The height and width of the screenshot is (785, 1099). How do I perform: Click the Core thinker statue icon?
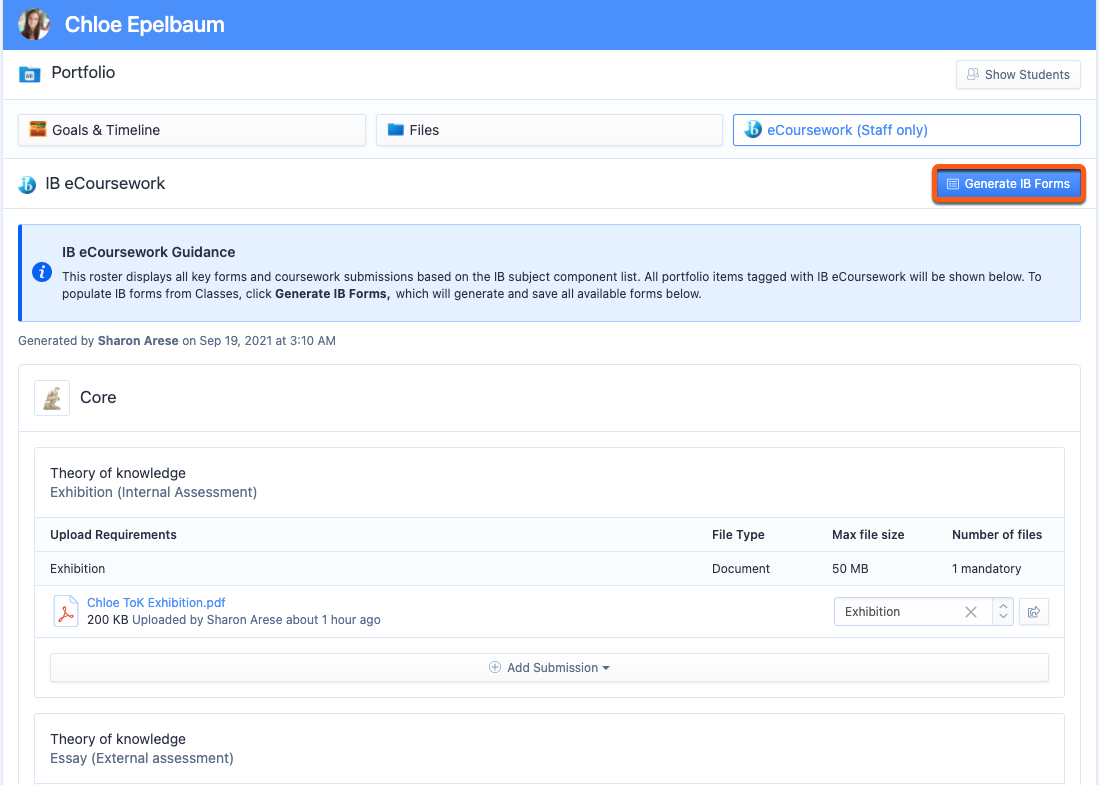point(52,398)
